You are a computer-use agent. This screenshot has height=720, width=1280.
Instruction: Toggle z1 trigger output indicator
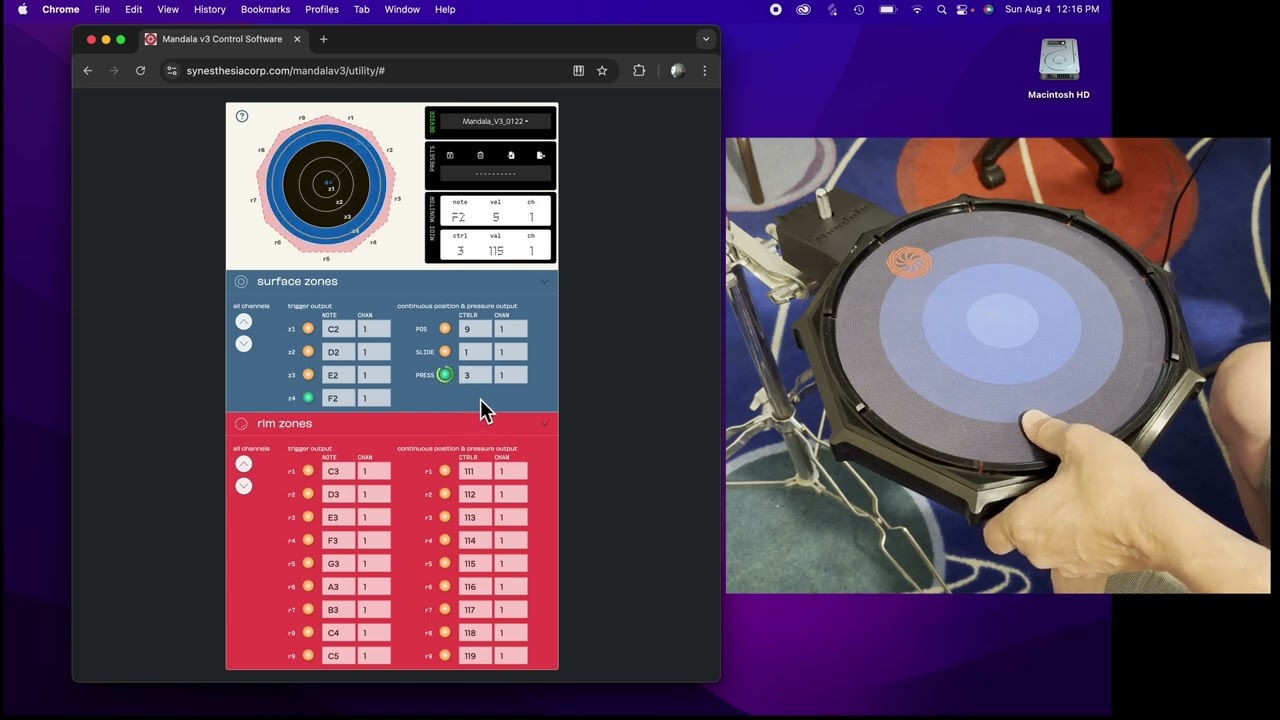(x=308, y=329)
